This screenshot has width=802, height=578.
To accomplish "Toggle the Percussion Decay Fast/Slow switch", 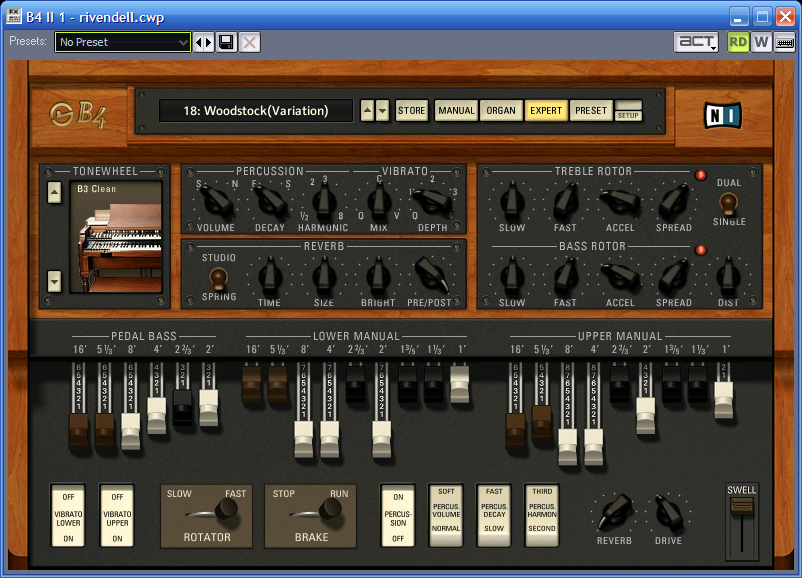I will [494, 516].
